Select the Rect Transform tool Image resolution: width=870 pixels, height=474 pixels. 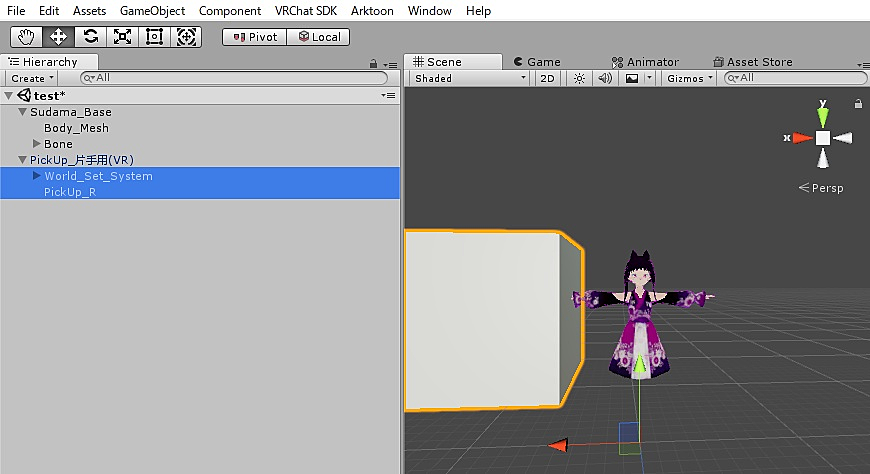pyautogui.click(x=154, y=37)
